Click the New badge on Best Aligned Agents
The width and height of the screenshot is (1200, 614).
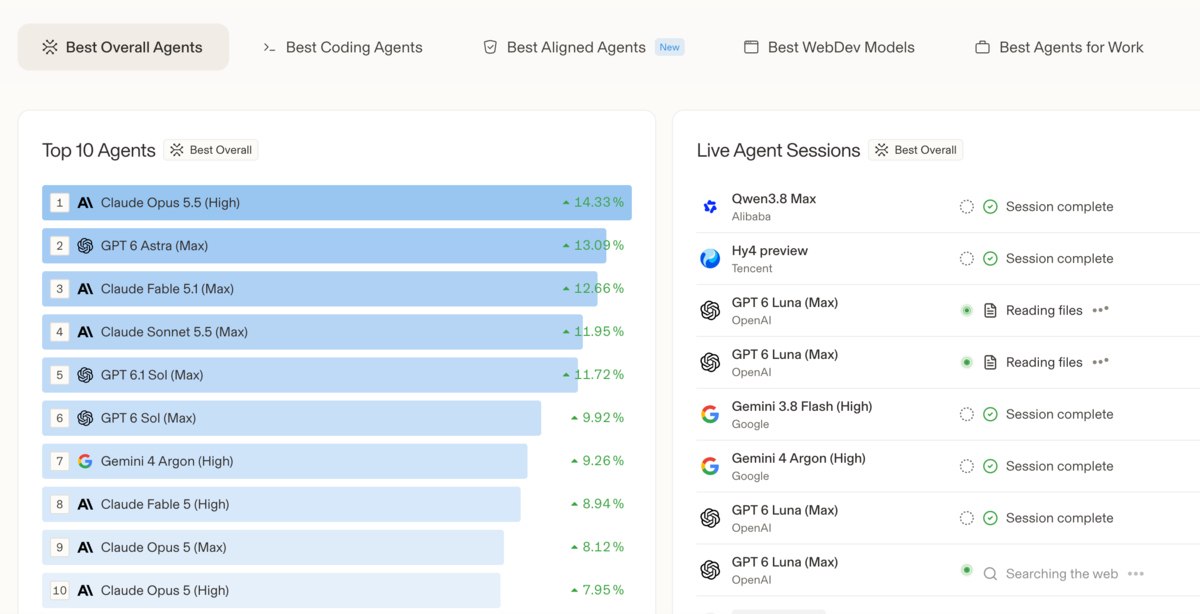click(670, 47)
